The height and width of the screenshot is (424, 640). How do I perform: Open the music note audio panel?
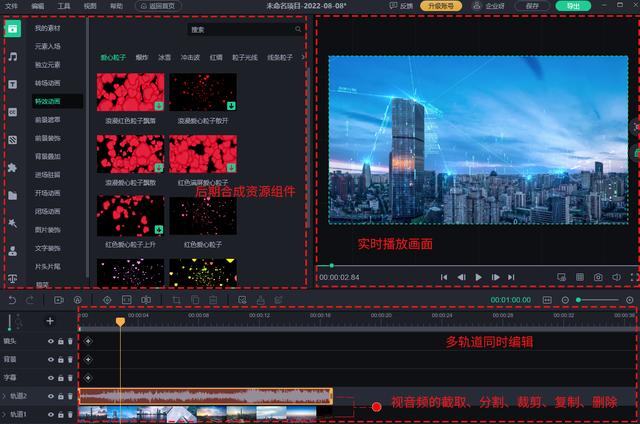click(13, 56)
